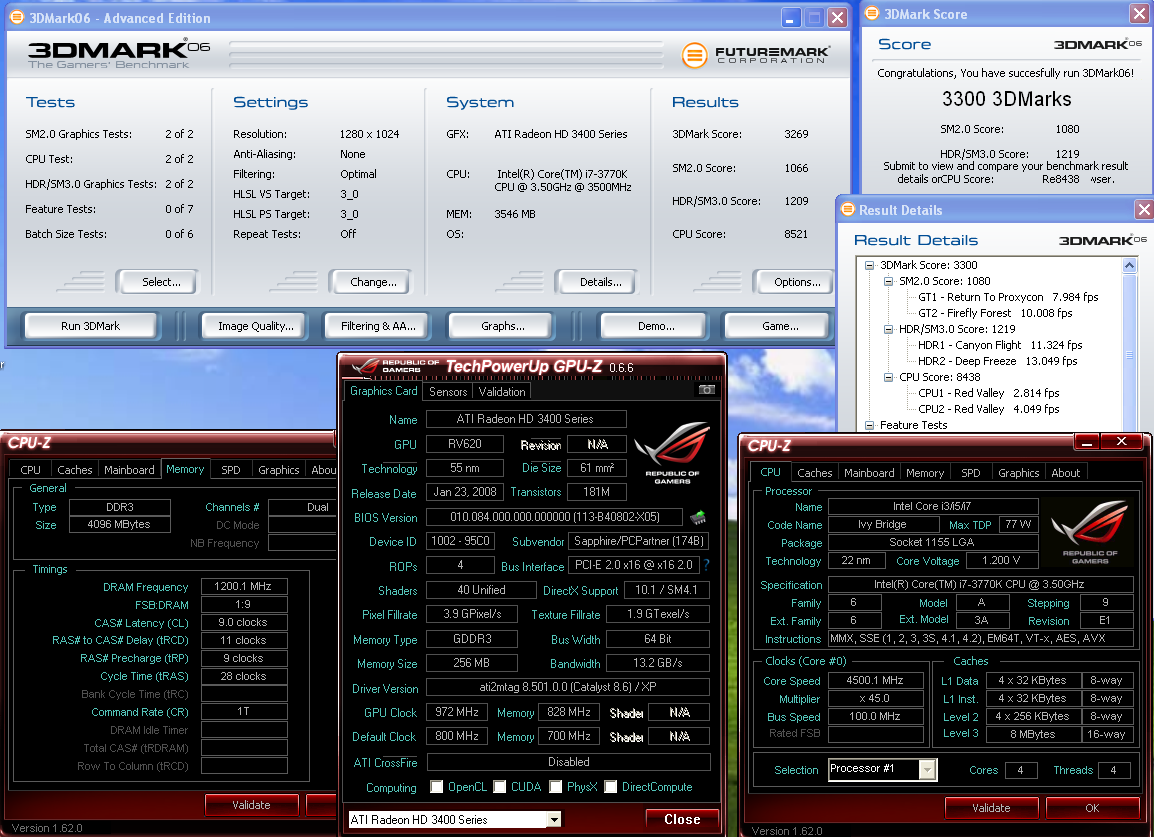Click the Result Details scrollbar up arrow
This screenshot has width=1154, height=837.
point(1130,265)
